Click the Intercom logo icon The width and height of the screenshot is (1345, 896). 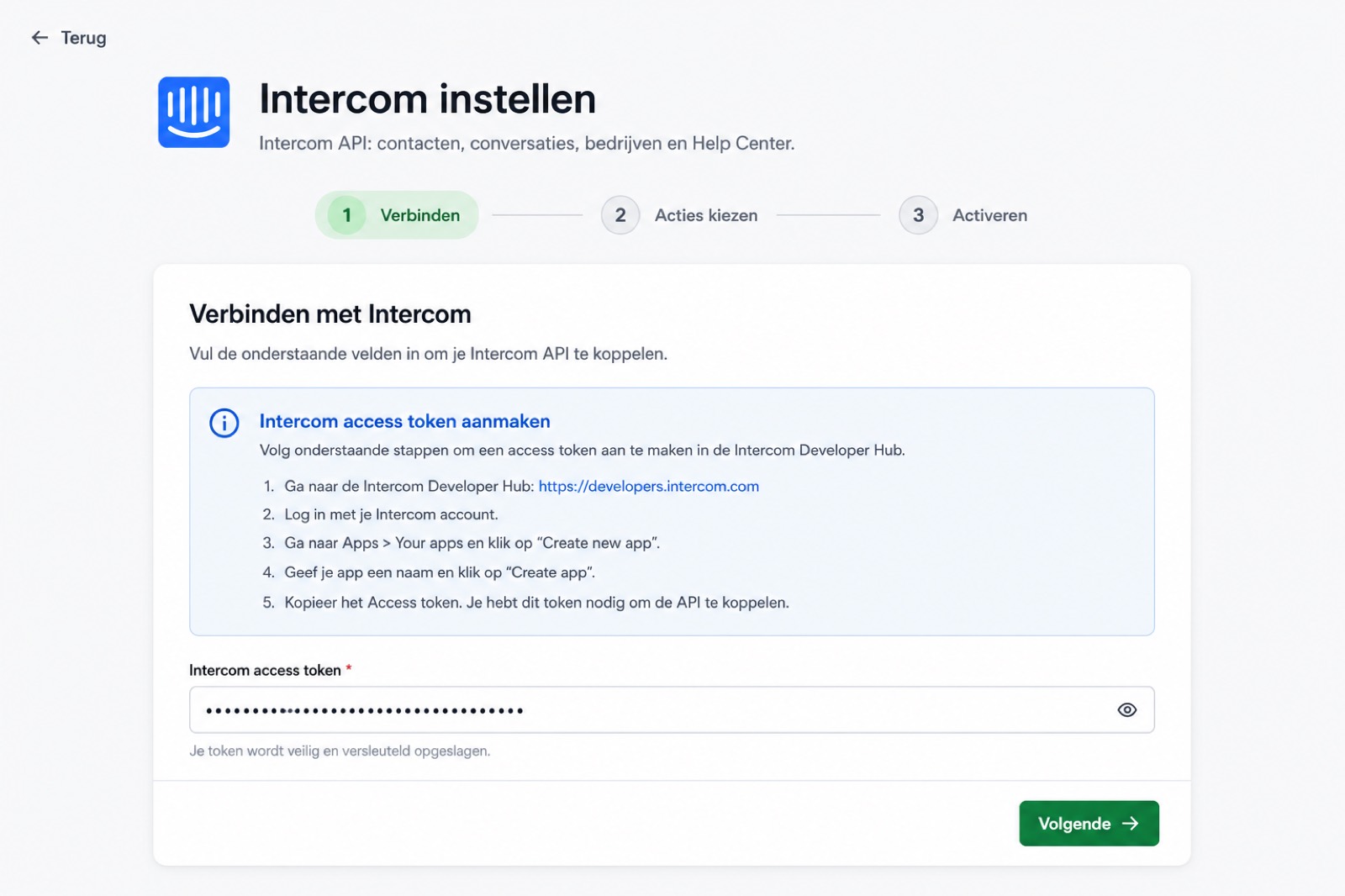click(x=194, y=113)
